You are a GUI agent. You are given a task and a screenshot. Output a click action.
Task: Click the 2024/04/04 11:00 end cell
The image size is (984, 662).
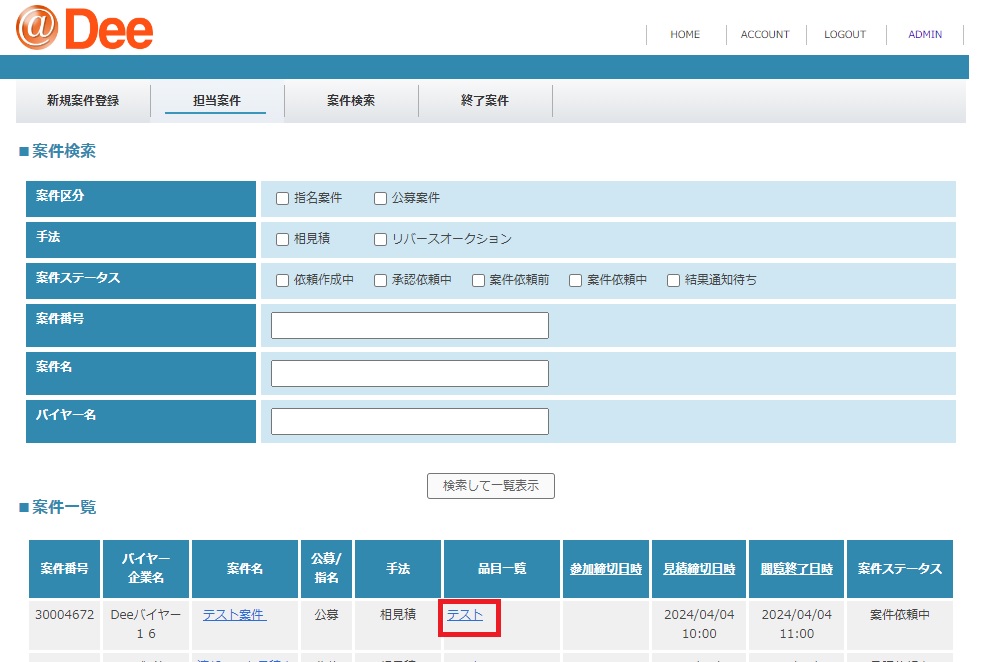[796, 624]
